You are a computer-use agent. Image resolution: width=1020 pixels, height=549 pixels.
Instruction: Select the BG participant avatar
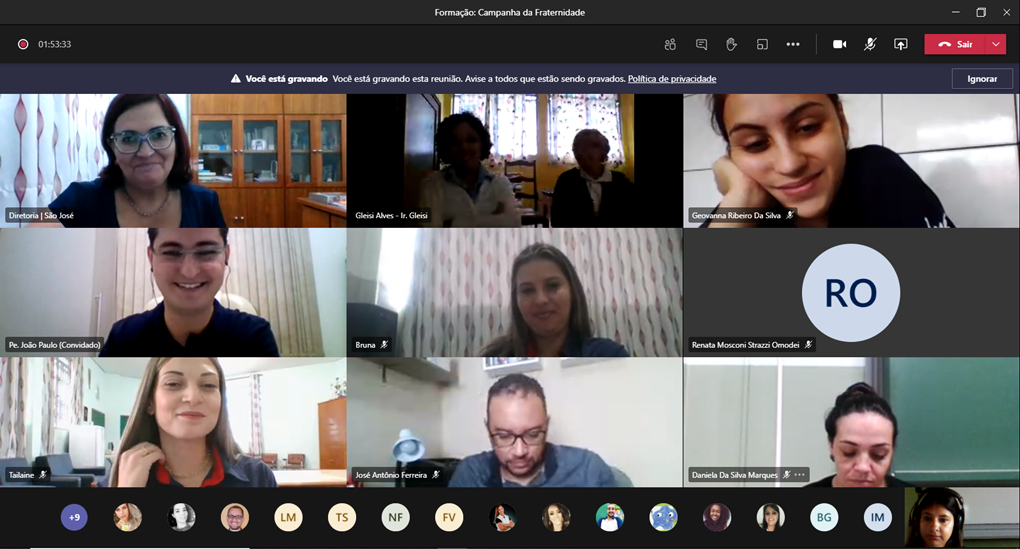click(x=824, y=517)
